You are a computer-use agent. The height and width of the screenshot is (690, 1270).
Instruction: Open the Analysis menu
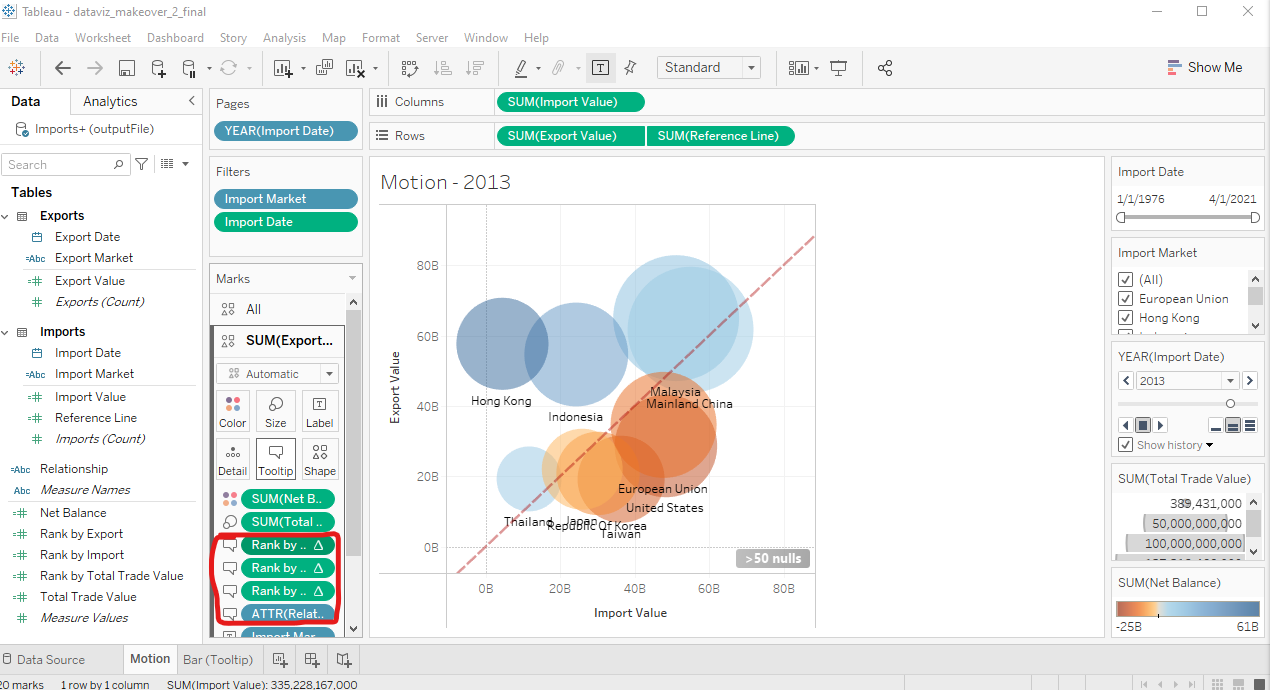[x=284, y=38]
